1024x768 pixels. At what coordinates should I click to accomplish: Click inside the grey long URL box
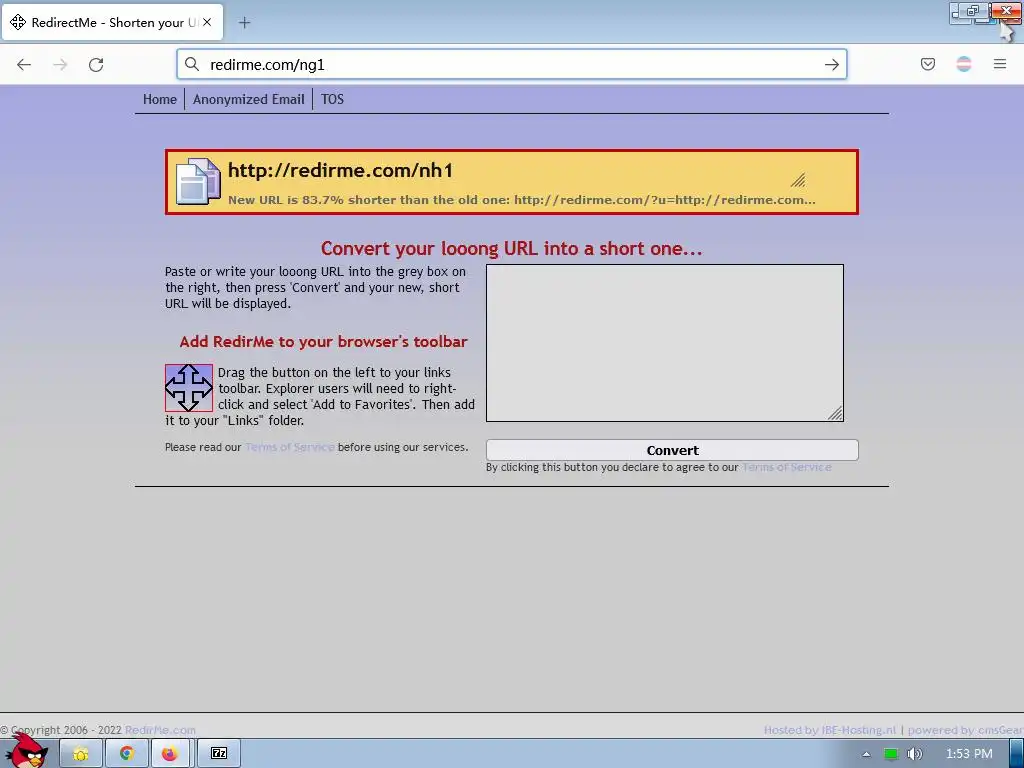(x=665, y=343)
